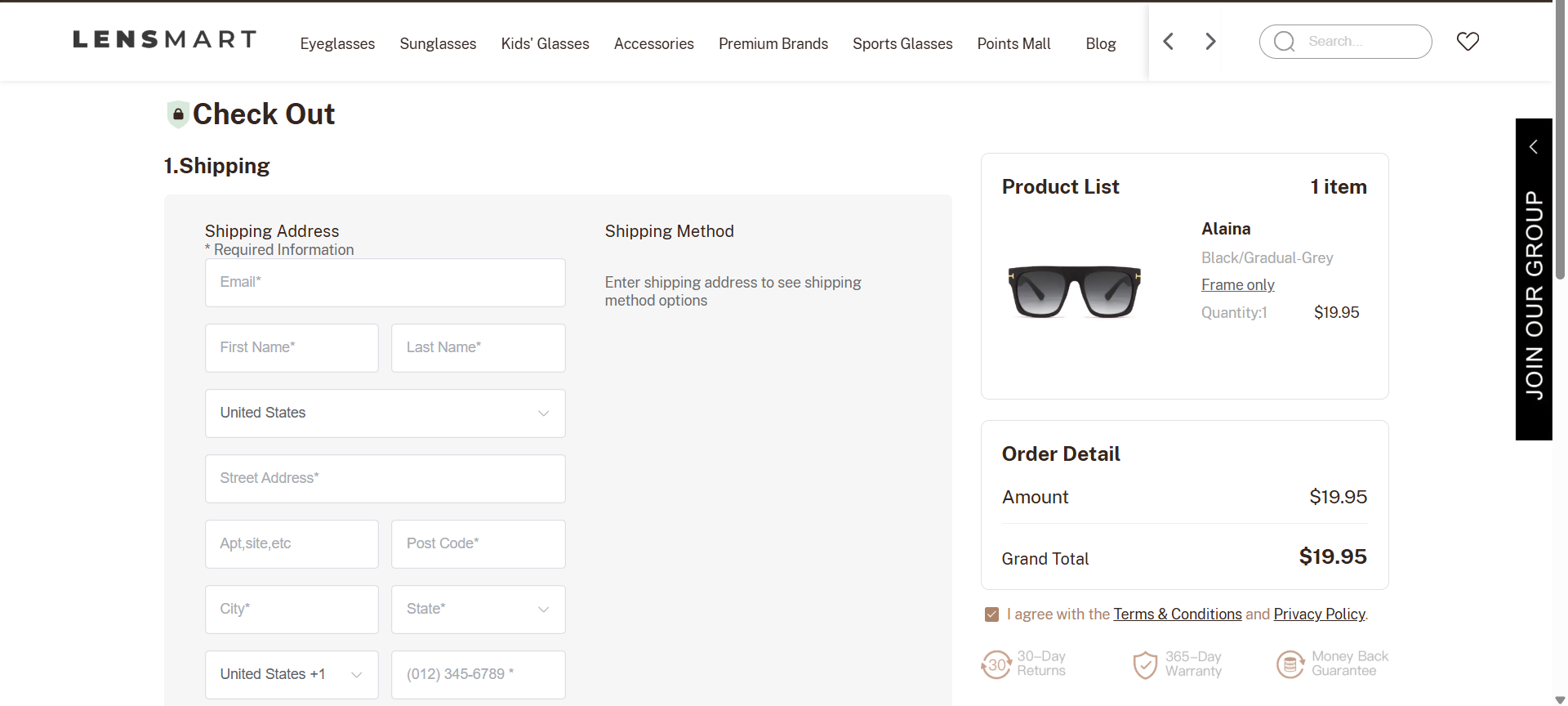Go to the Premium Brands menu
Screen dimensions: 1568x706
pos(773,44)
